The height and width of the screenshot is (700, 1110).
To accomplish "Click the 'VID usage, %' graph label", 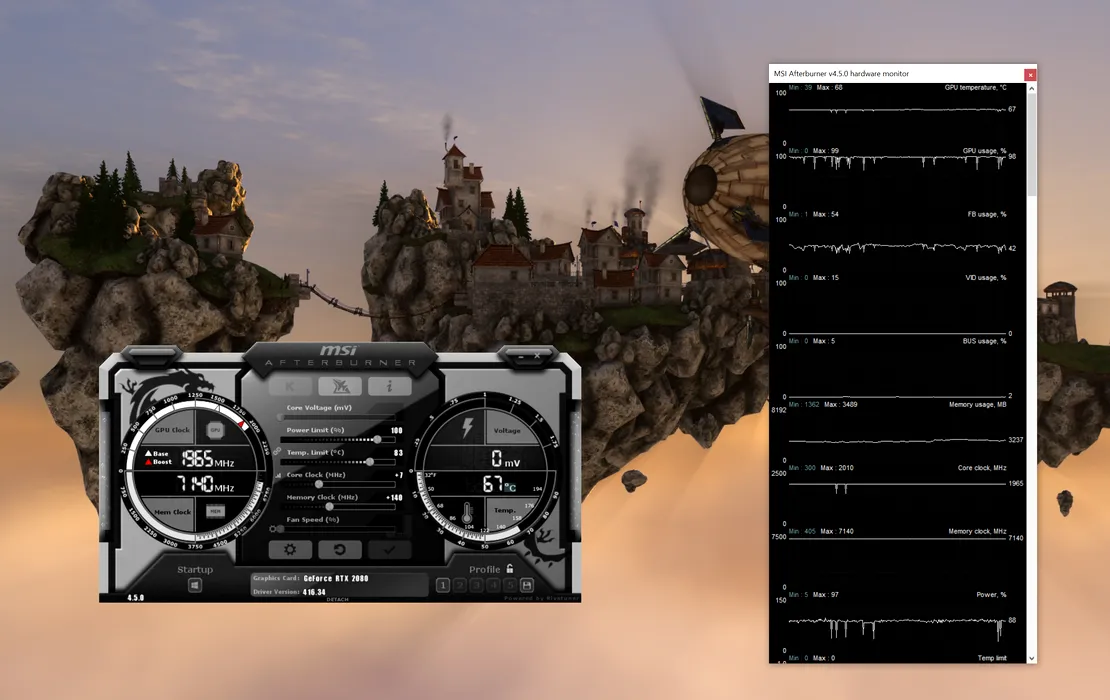I will coord(985,277).
